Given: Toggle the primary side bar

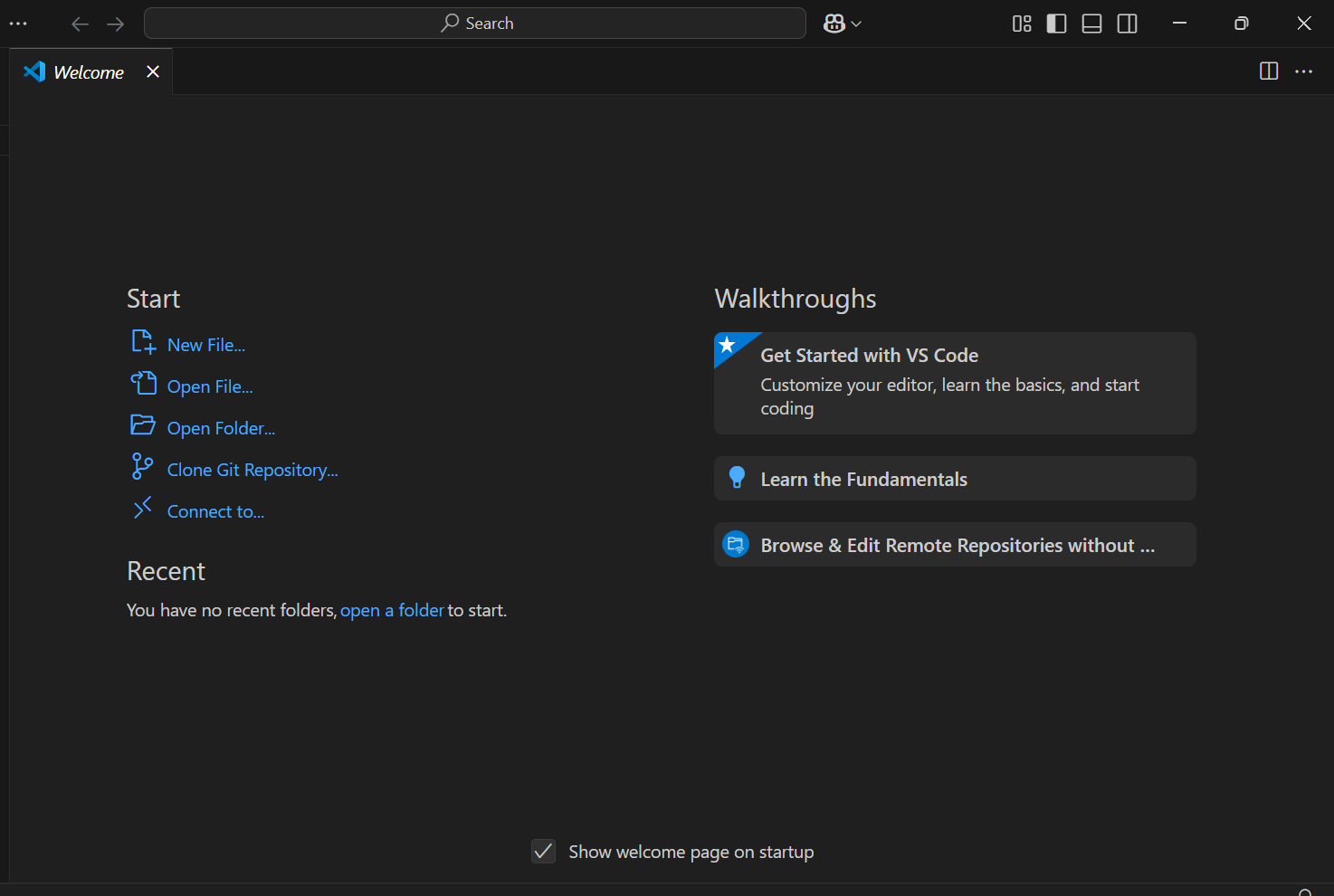Looking at the screenshot, I should tap(1056, 24).
